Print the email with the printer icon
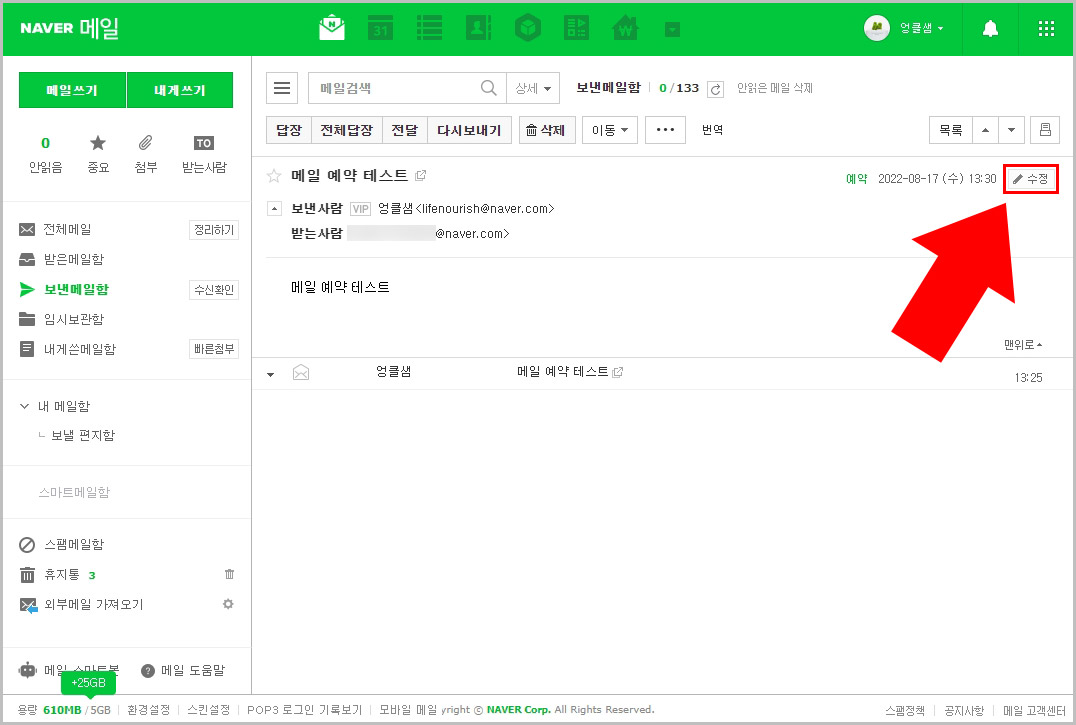 point(1047,130)
